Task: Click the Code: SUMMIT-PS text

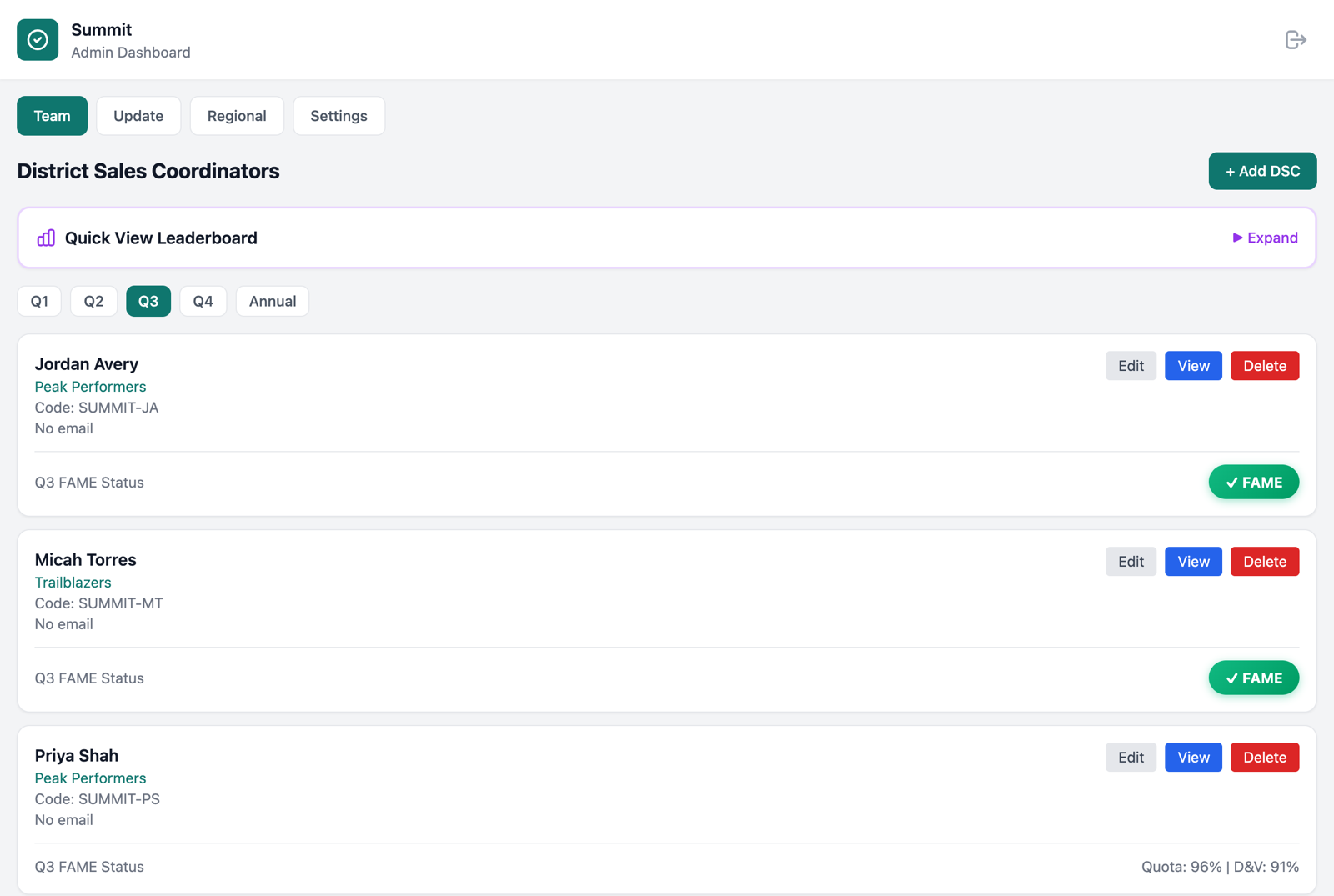Action: click(x=98, y=799)
